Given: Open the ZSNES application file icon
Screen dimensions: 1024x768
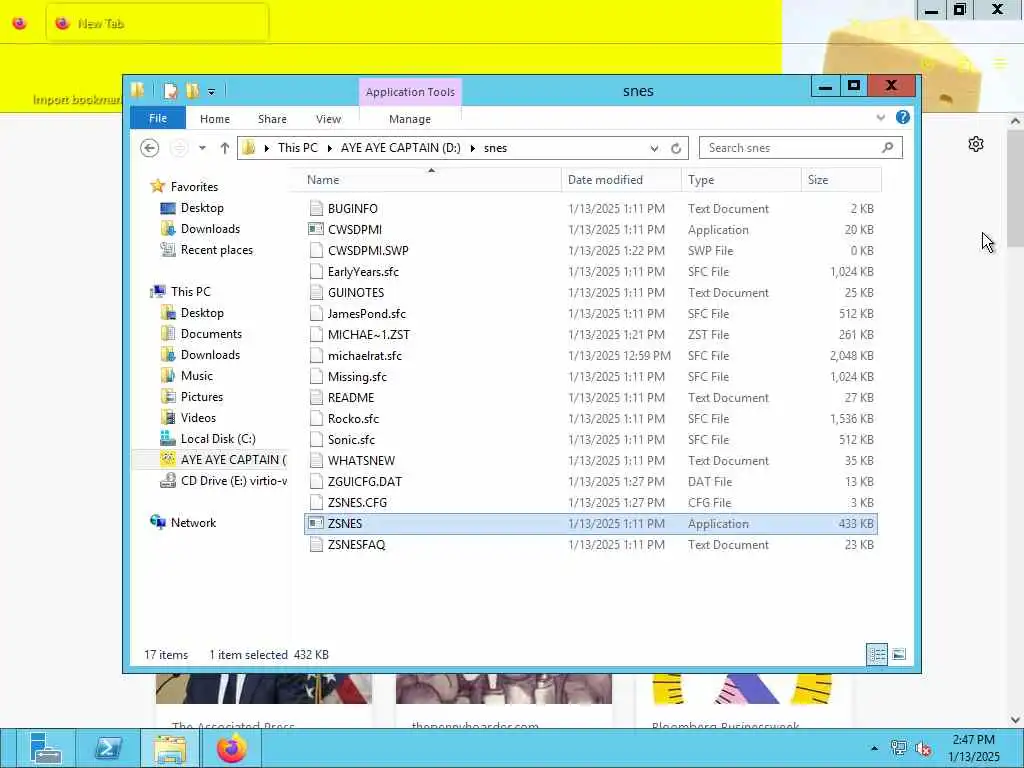Looking at the screenshot, I should coord(316,523).
